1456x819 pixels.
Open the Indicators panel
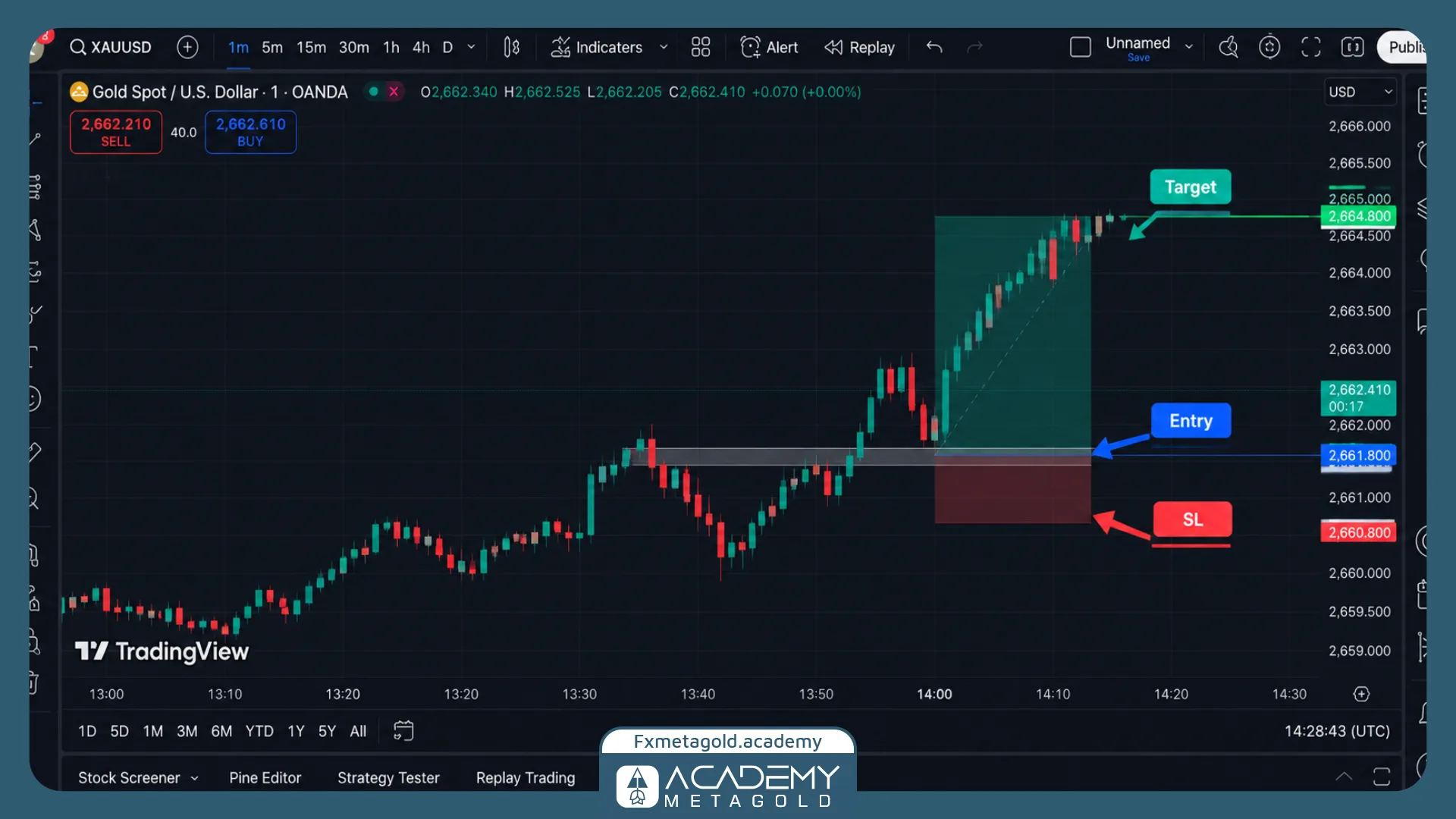point(597,47)
